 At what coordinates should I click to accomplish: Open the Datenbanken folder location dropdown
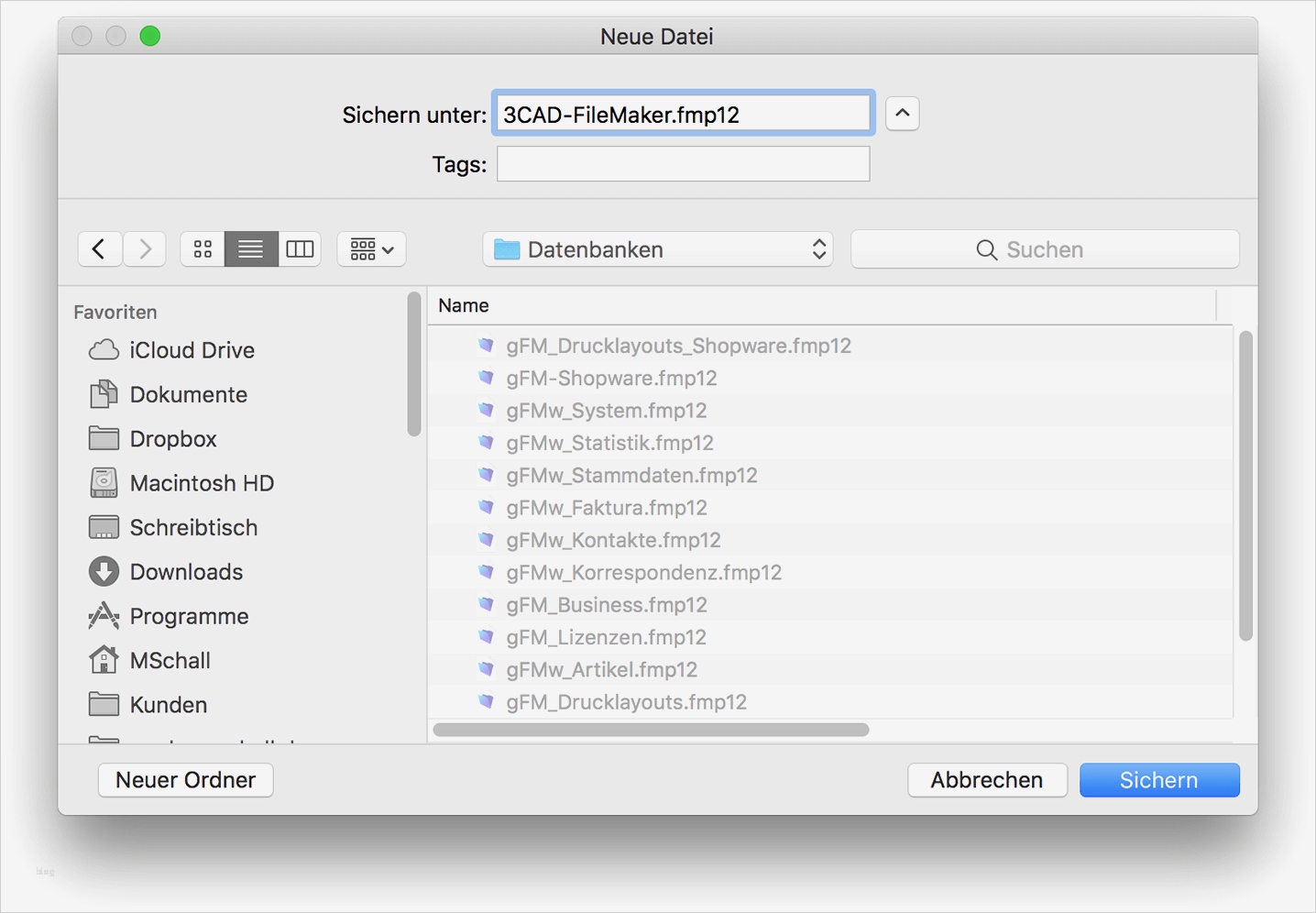click(657, 249)
